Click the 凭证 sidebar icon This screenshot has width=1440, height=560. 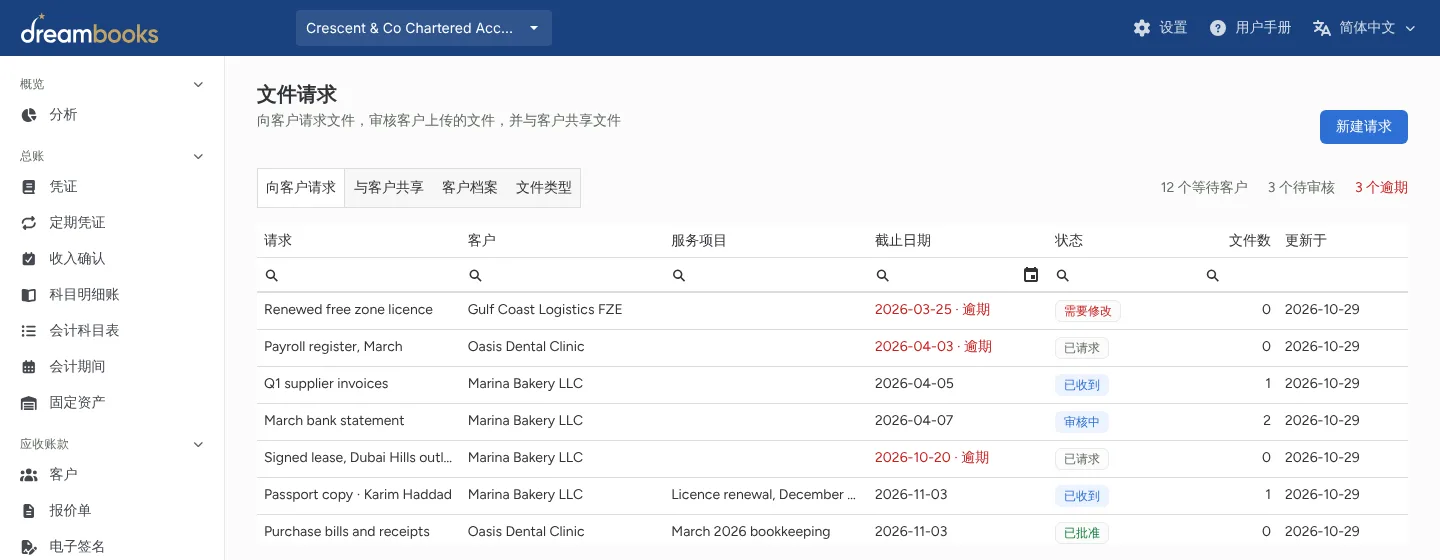(x=29, y=187)
